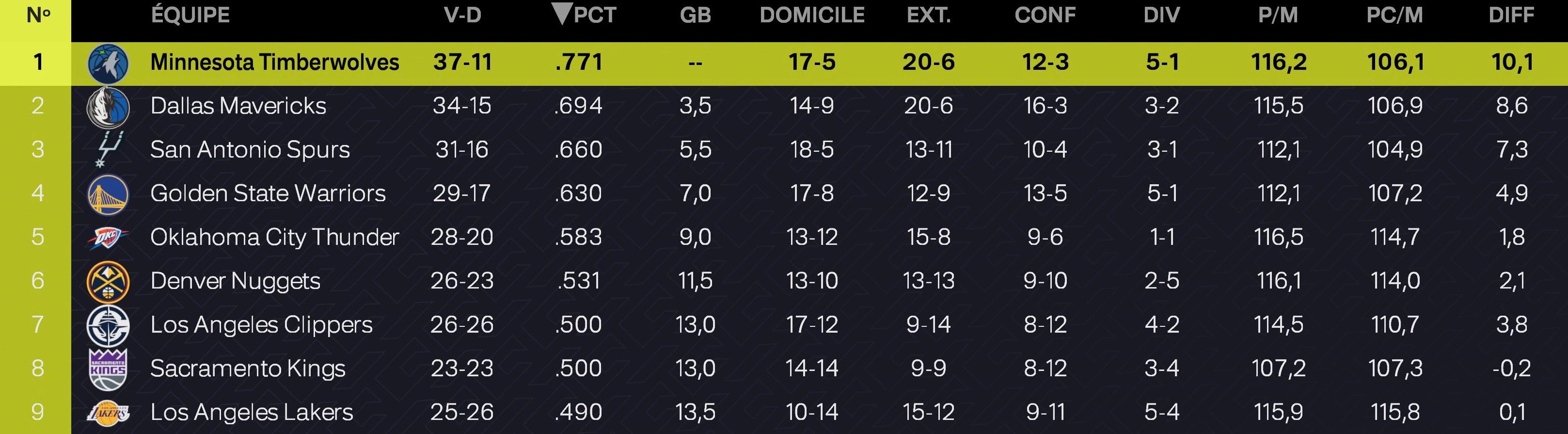
Task: Open the Denver Nuggets team name
Action: [x=235, y=281]
